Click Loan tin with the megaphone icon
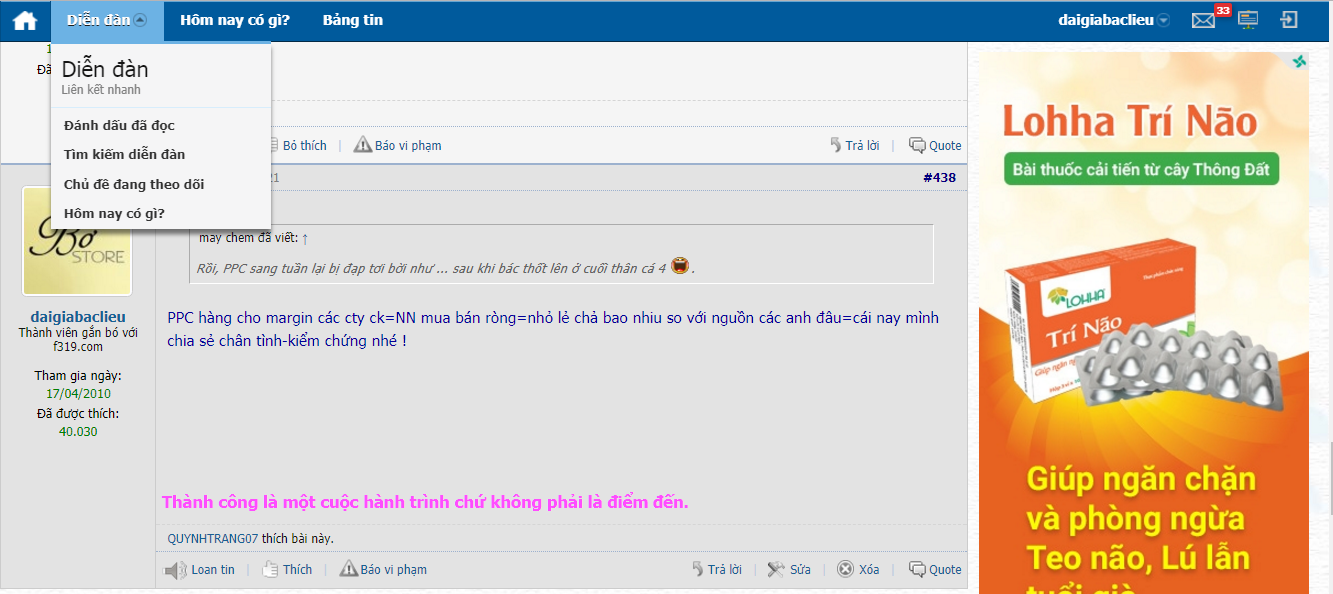 click(x=200, y=569)
